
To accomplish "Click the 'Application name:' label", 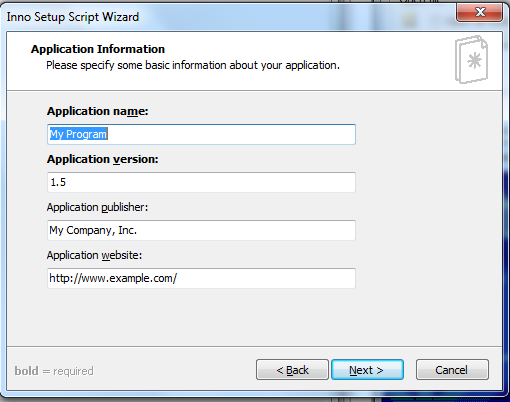I will tap(97, 111).
